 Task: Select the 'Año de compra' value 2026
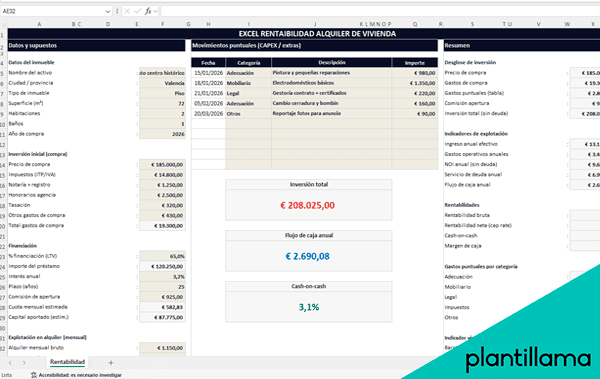(x=162, y=134)
